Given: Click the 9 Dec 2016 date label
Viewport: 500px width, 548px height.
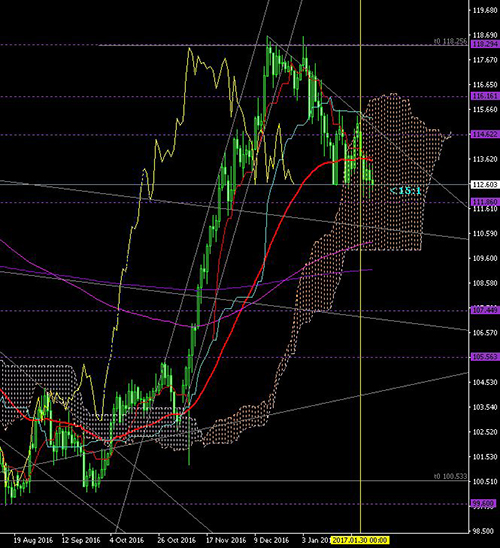Looking at the screenshot, I should pyautogui.click(x=271, y=540).
